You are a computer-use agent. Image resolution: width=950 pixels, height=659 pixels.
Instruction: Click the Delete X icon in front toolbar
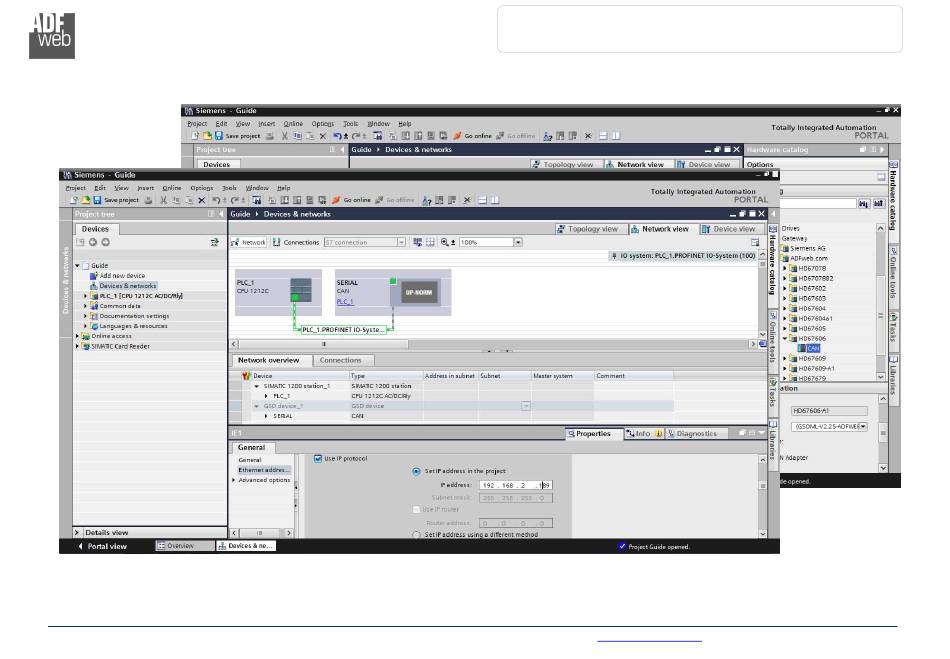[202, 200]
